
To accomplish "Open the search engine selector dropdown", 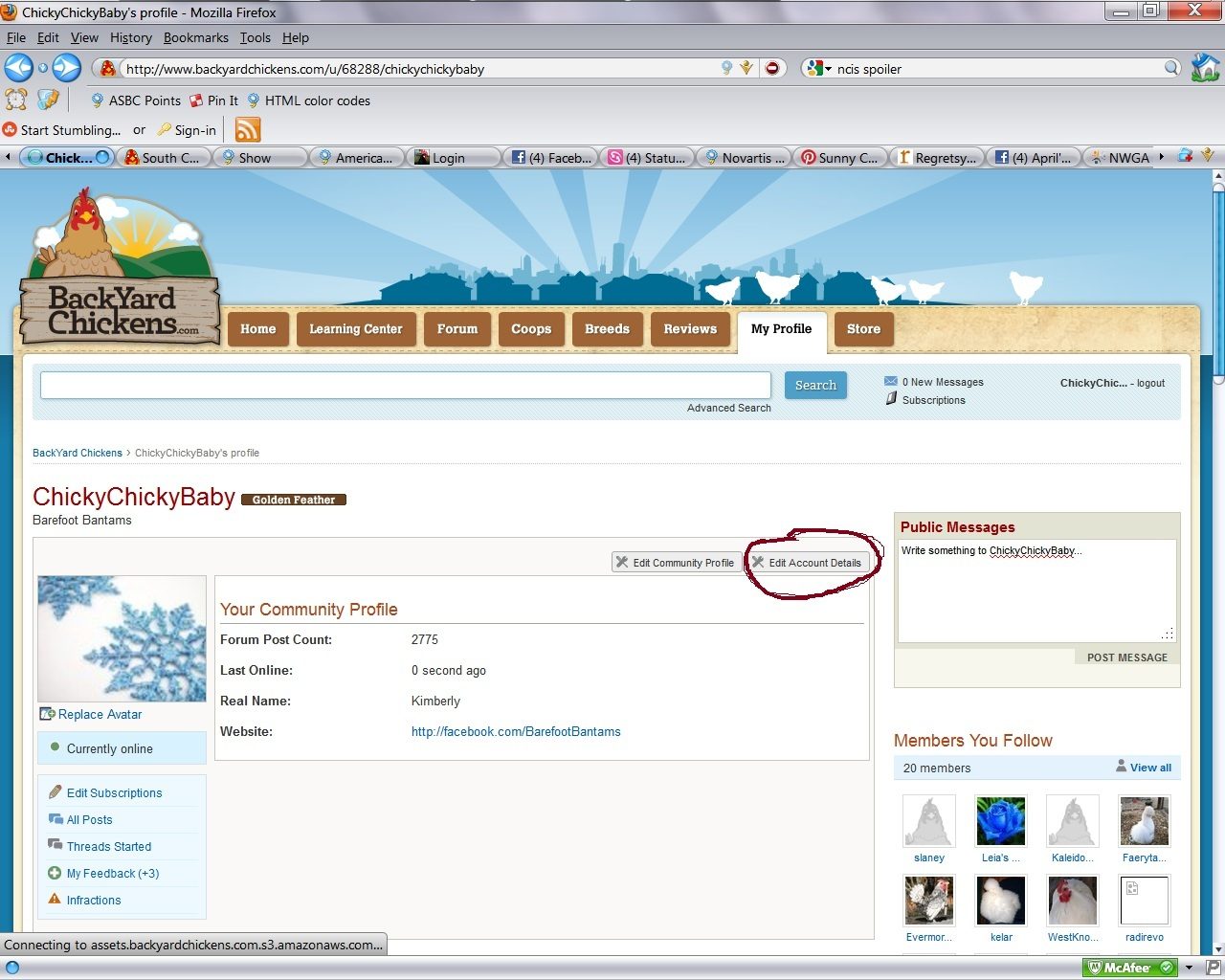I will [818, 68].
